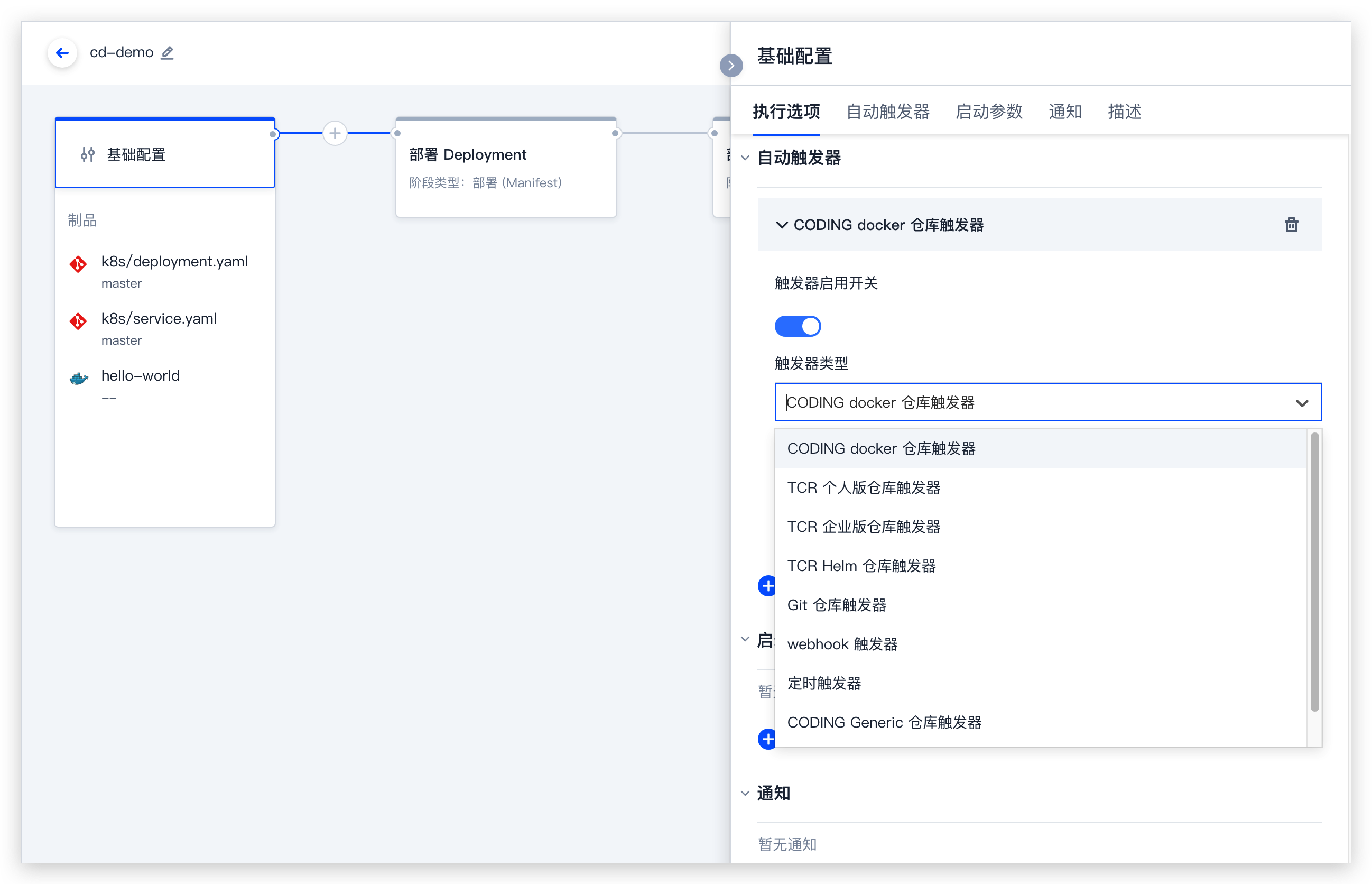
Task: Click the 基础配置 panel heading
Action: pyautogui.click(x=794, y=56)
